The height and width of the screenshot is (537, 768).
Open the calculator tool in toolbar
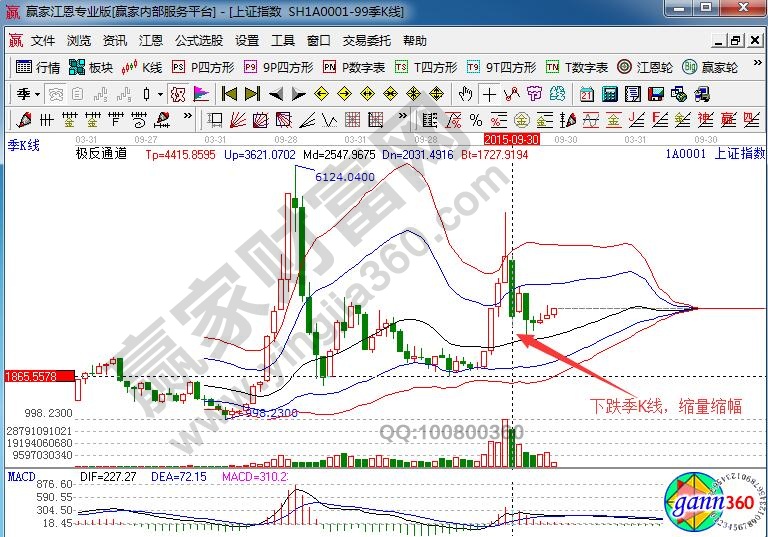click(x=608, y=94)
